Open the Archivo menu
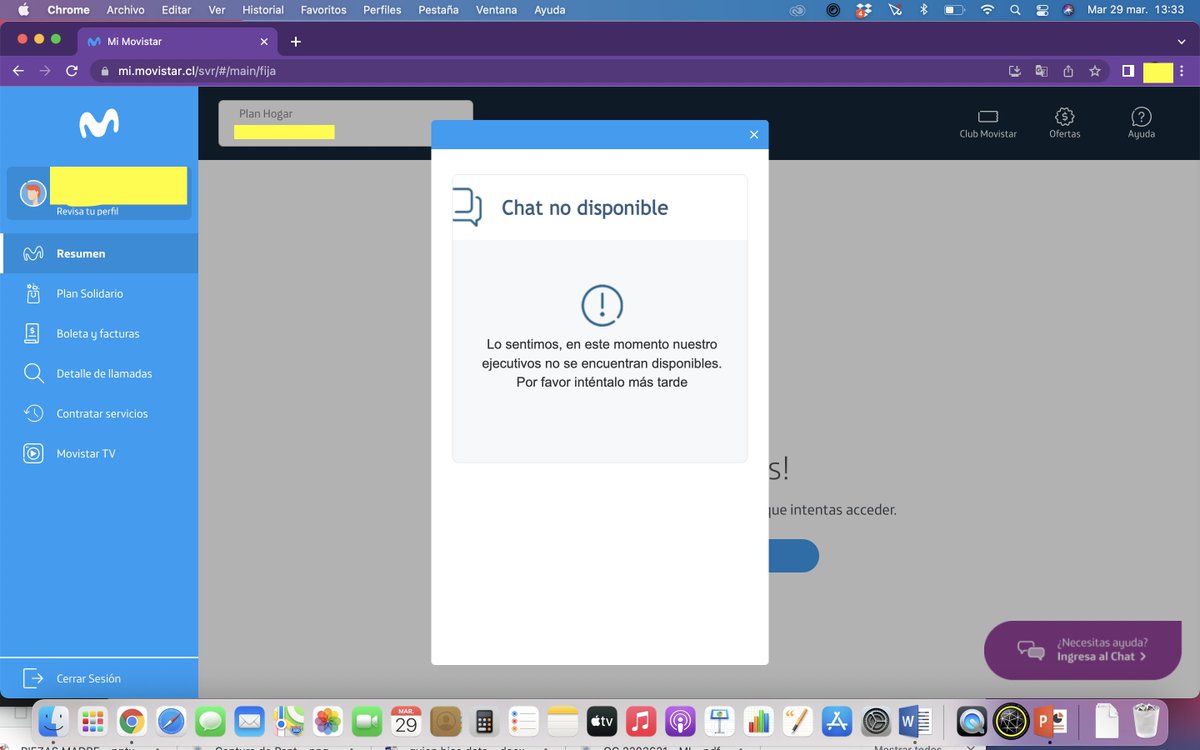Image resolution: width=1200 pixels, height=750 pixels. (x=125, y=10)
